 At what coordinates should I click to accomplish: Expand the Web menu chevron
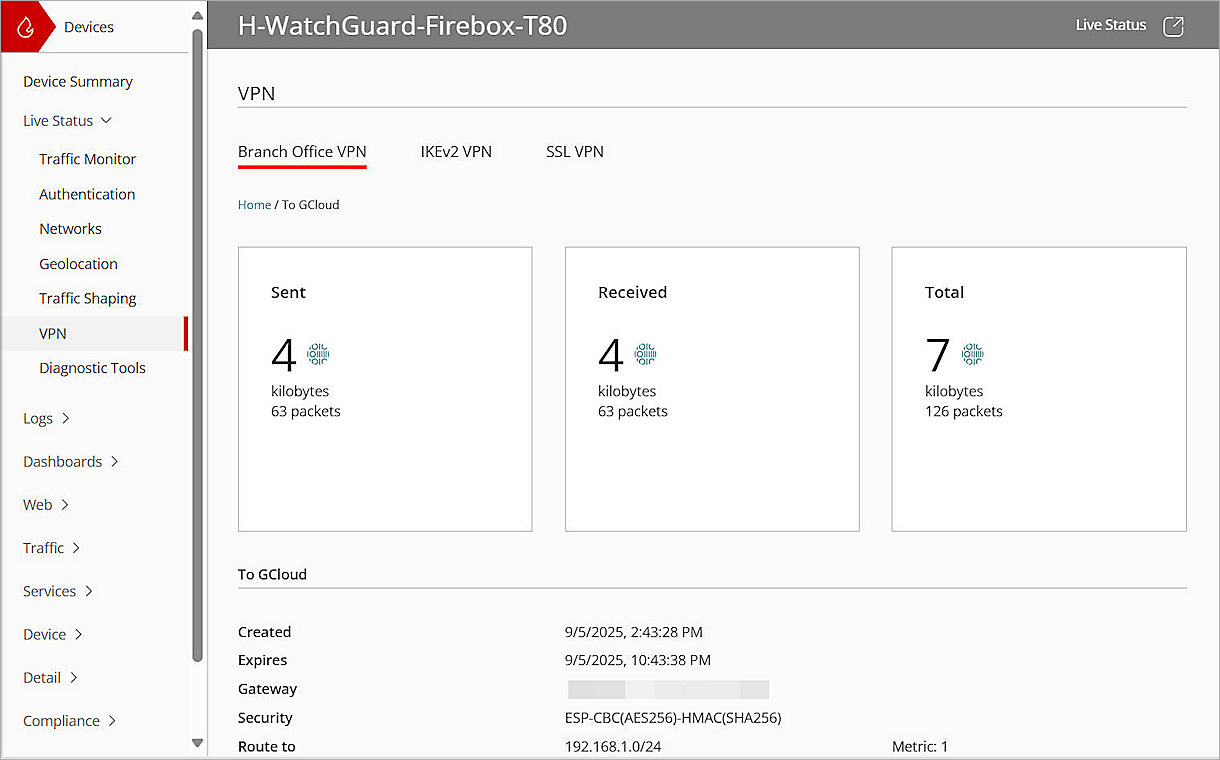[x=65, y=505]
